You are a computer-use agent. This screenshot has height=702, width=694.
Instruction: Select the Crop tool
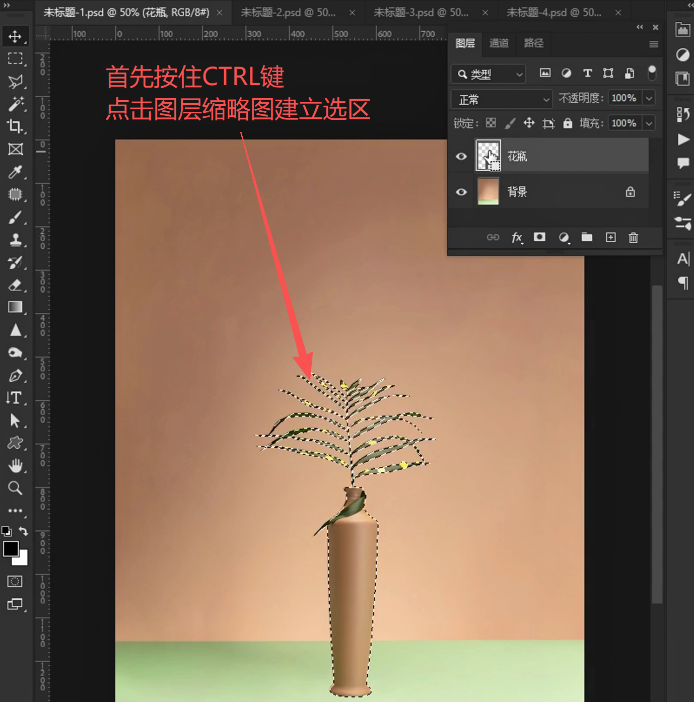click(15, 127)
